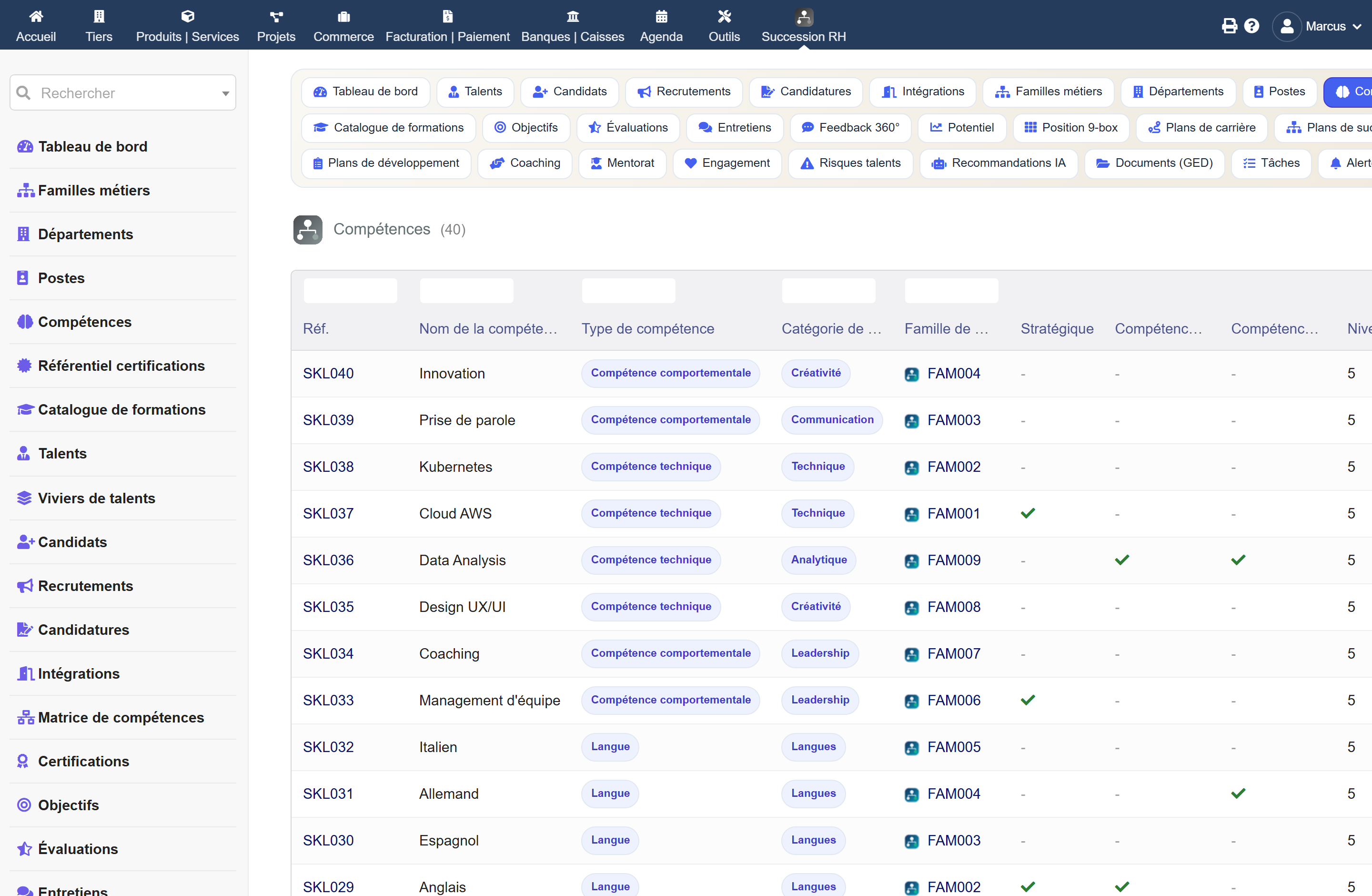Click the Tableau de bord sidebar gauge icon
The image size is (1372, 896).
pyautogui.click(x=25, y=146)
